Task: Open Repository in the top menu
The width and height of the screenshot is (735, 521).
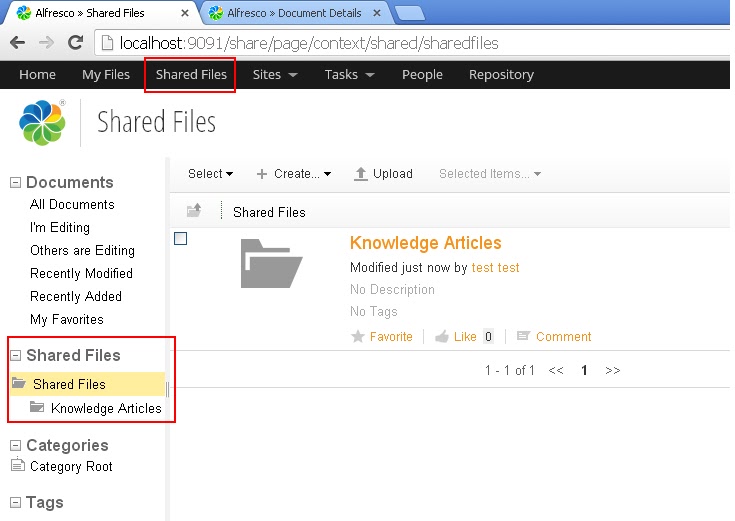Action: 502,75
